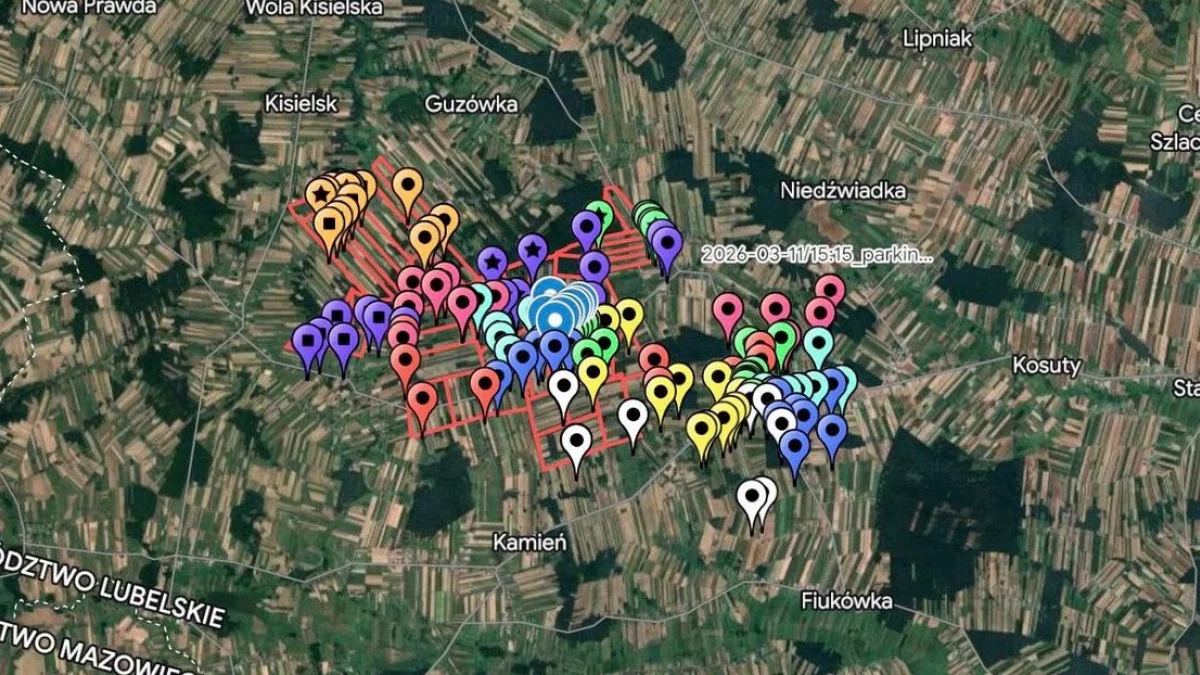Image resolution: width=1200 pixels, height=675 pixels.
Task: Click the left purple star pin
Action: pos(491,262)
